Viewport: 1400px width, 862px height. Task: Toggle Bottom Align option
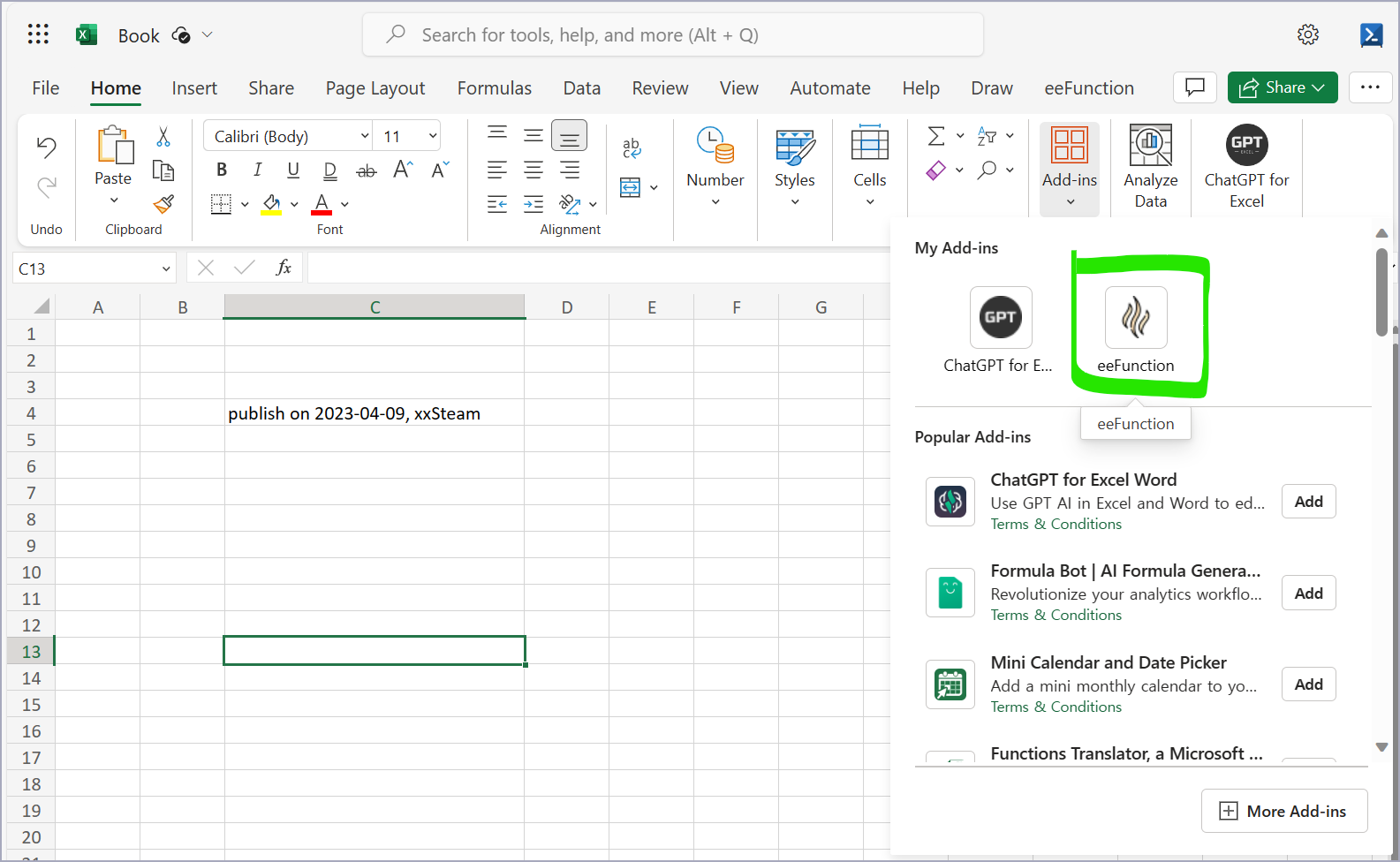pos(570,136)
